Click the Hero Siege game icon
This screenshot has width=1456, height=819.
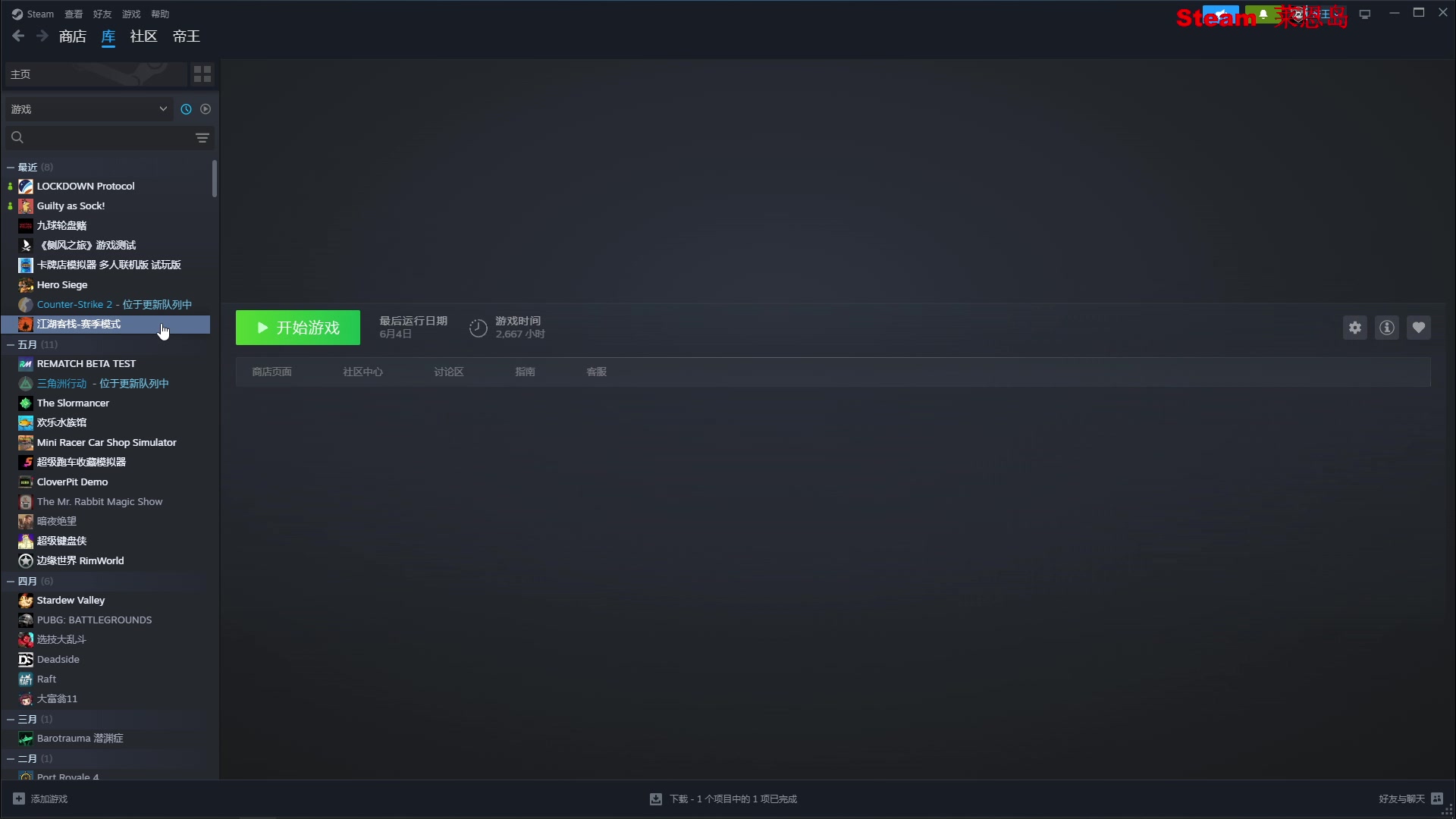(26, 284)
